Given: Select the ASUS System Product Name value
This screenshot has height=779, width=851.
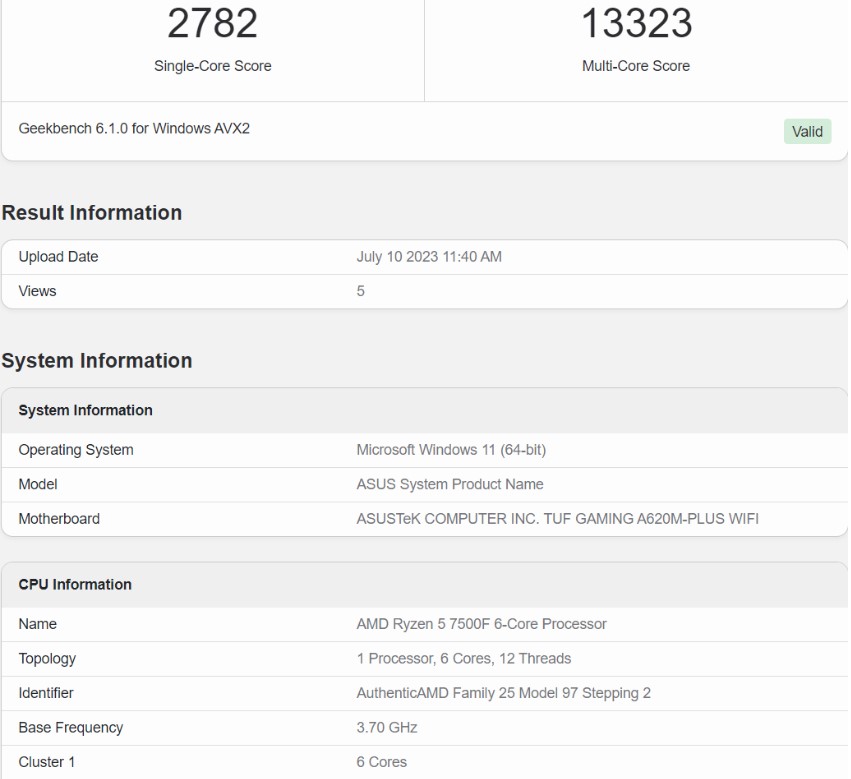Looking at the screenshot, I should click(x=450, y=484).
